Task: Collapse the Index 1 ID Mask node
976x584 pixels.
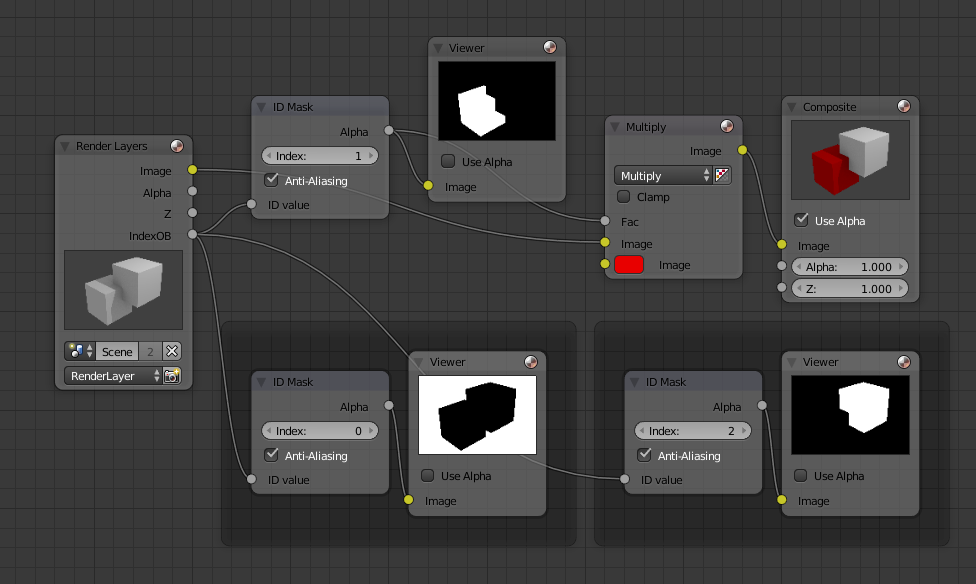Action: pos(261,107)
